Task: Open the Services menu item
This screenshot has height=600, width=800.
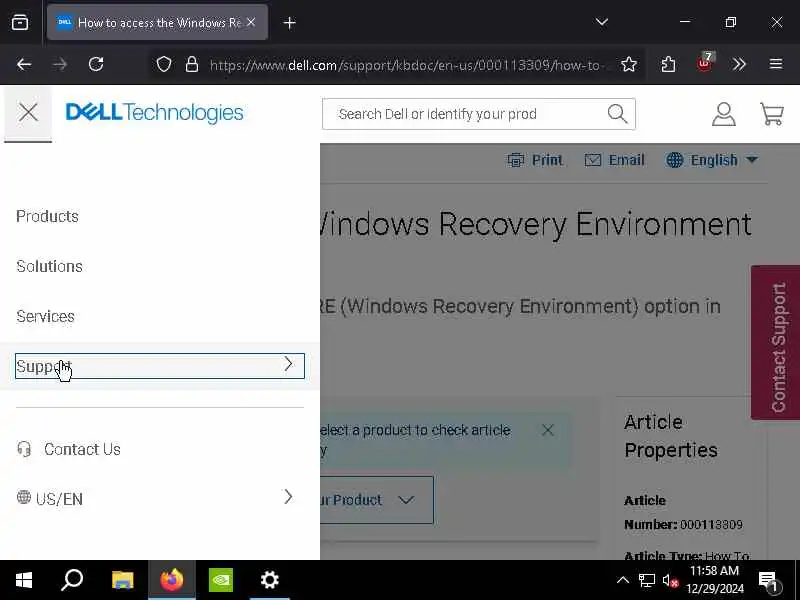Action: [x=45, y=316]
